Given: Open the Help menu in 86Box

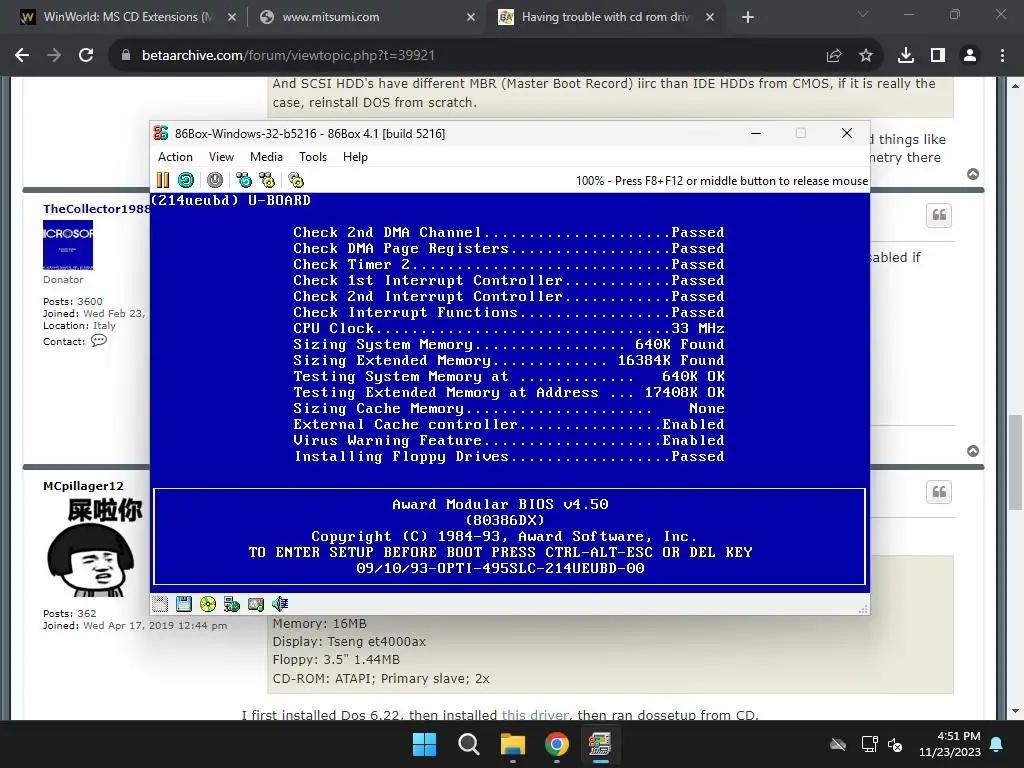Looking at the screenshot, I should coord(355,157).
